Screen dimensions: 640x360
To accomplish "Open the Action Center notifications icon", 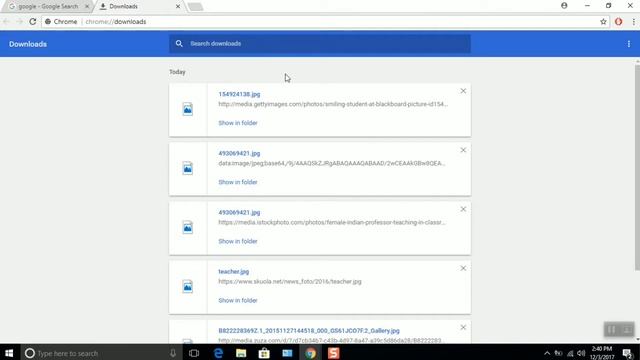I will (x=628, y=353).
